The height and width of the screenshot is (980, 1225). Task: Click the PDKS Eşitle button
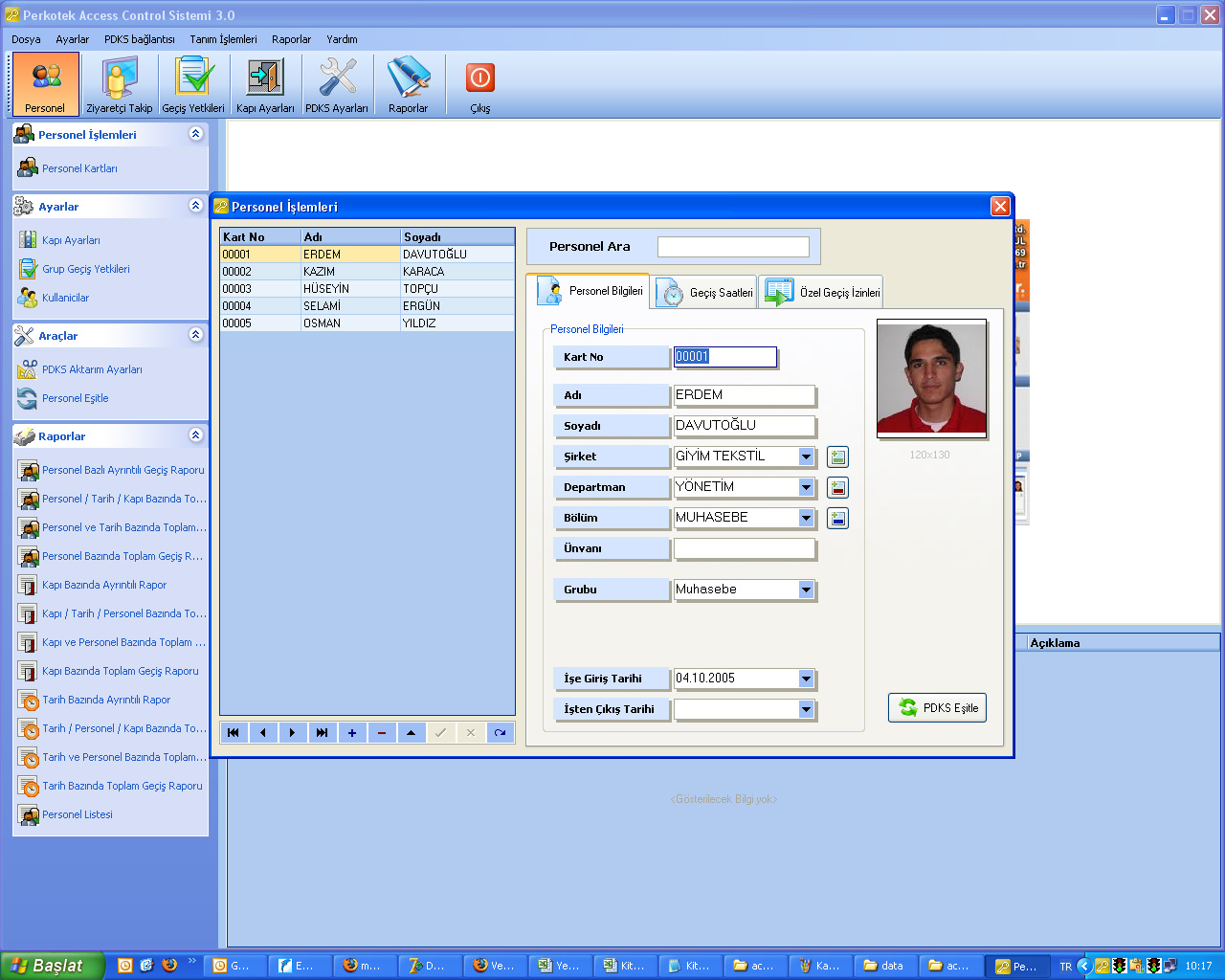coord(937,708)
